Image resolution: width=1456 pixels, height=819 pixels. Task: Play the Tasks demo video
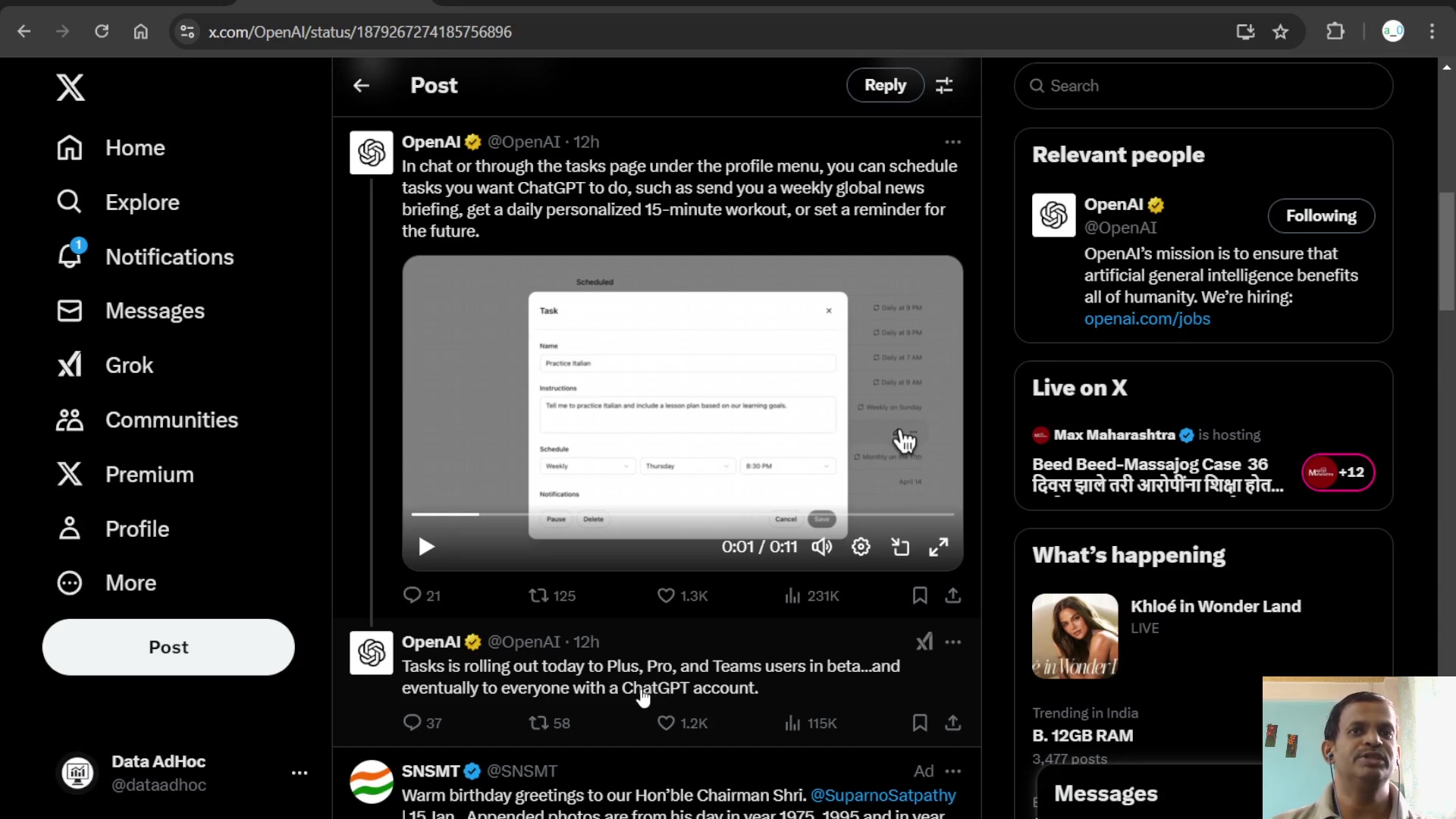pyautogui.click(x=426, y=547)
